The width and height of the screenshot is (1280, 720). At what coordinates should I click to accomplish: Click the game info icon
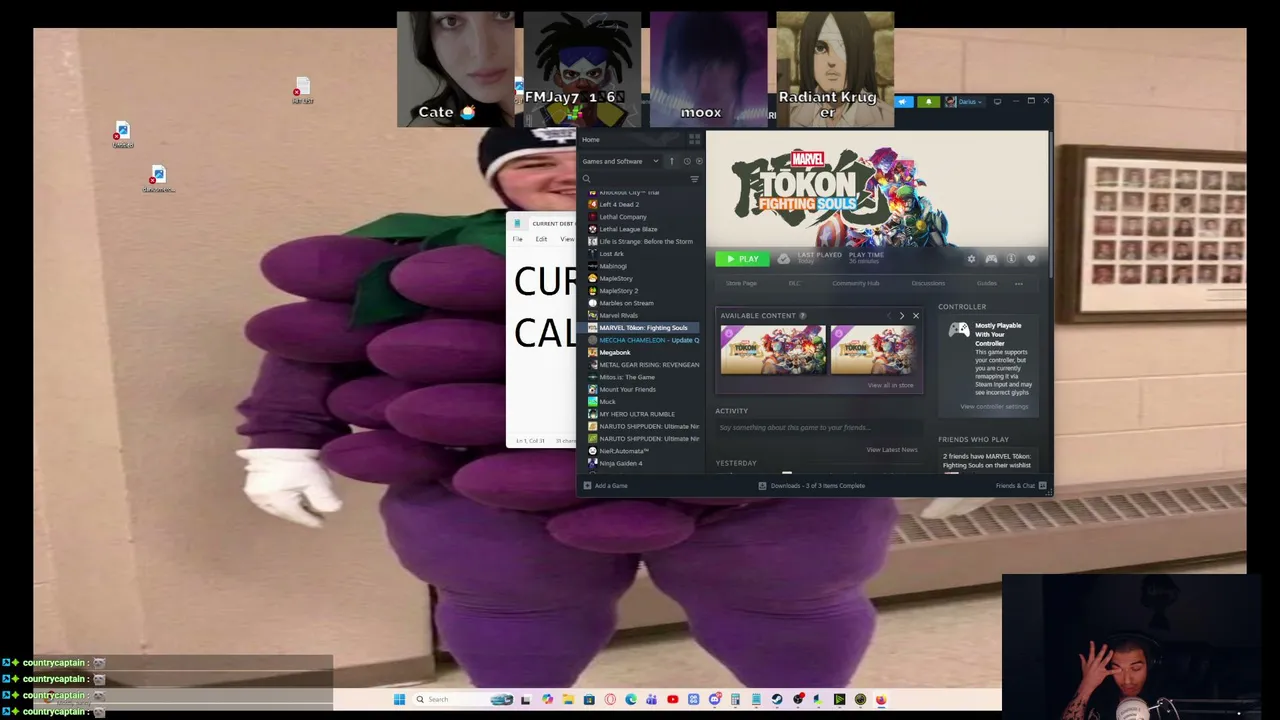[1011, 259]
